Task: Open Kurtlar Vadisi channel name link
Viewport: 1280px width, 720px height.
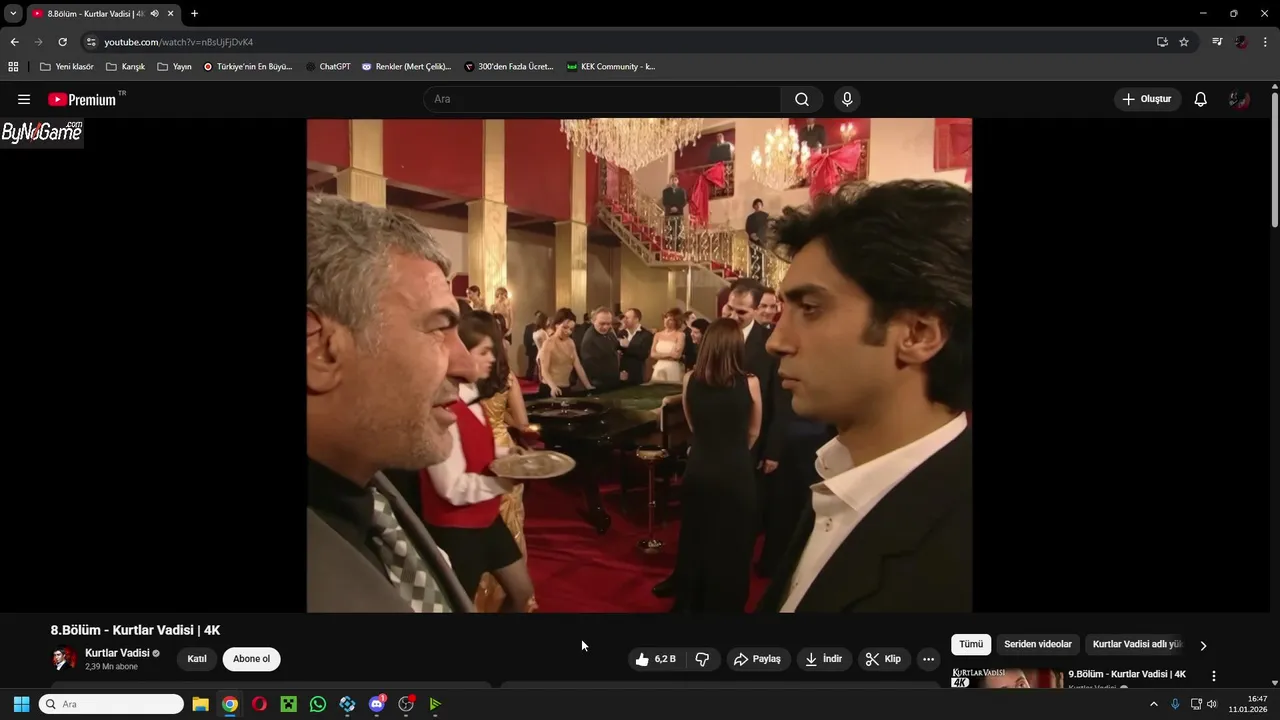Action: (117, 653)
